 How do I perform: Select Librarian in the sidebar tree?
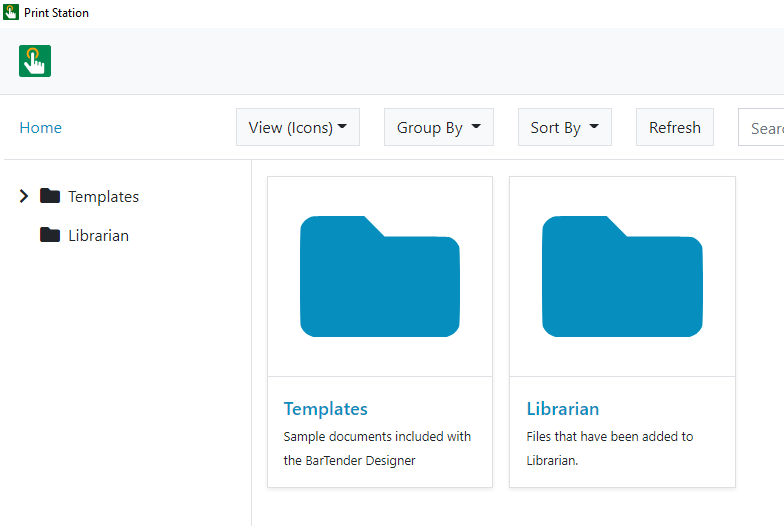pos(98,236)
